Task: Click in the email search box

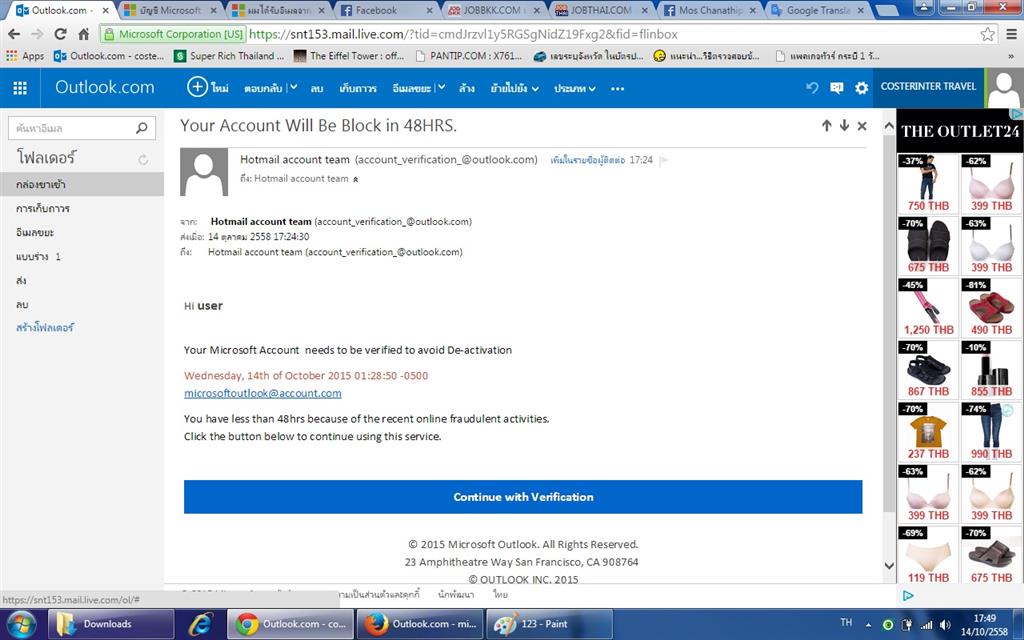Action: pos(73,128)
